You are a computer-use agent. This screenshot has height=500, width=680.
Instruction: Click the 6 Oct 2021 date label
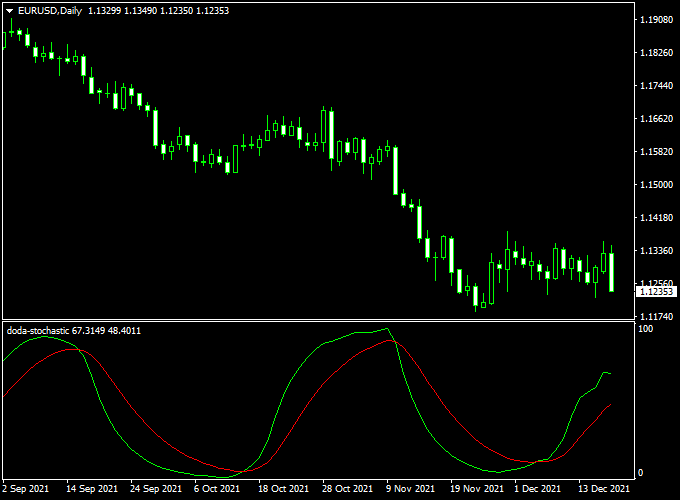tap(217, 489)
